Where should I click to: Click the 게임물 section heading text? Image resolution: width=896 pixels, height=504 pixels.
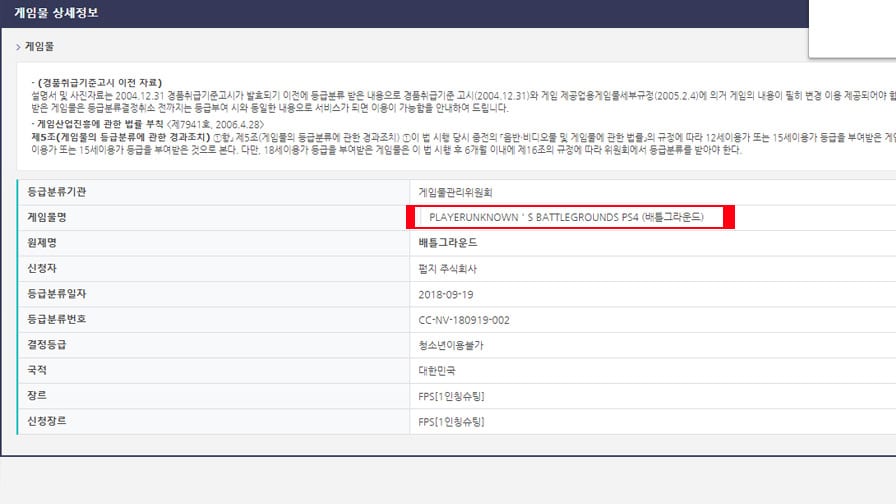(39, 47)
